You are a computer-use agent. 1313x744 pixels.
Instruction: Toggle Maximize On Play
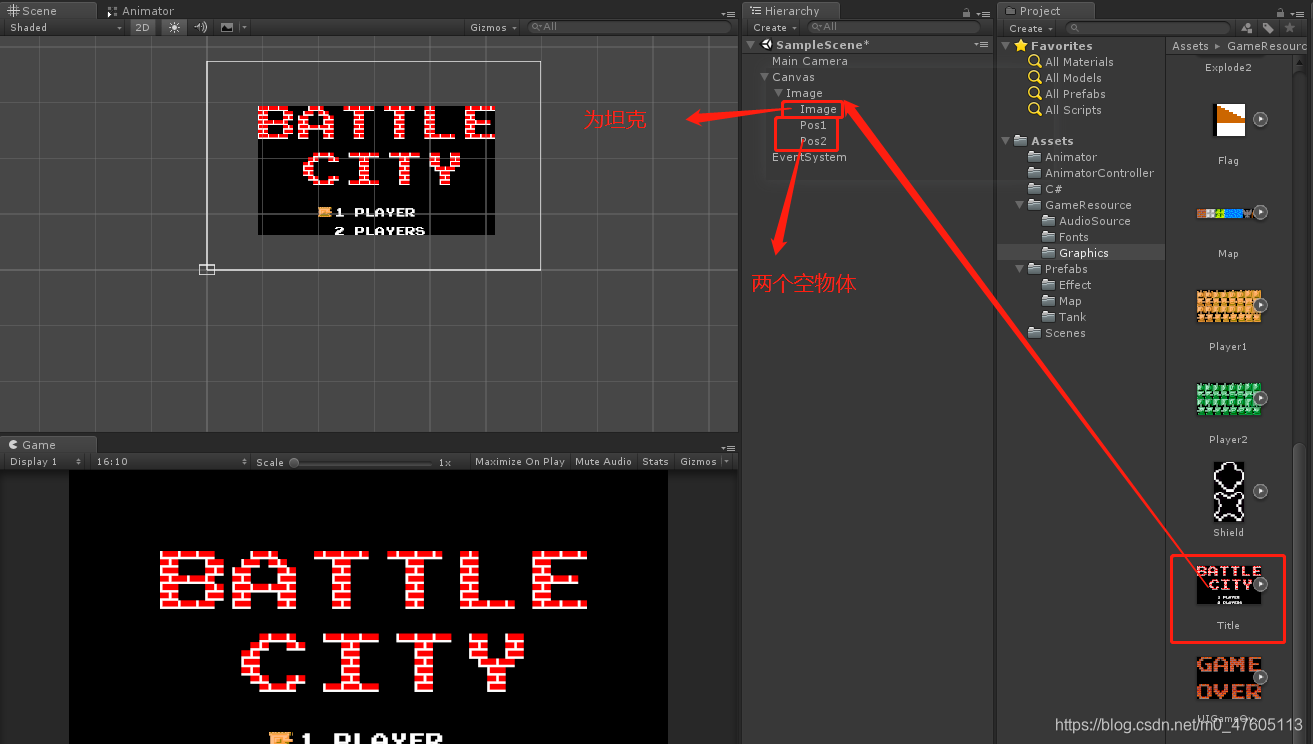click(520, 462)
